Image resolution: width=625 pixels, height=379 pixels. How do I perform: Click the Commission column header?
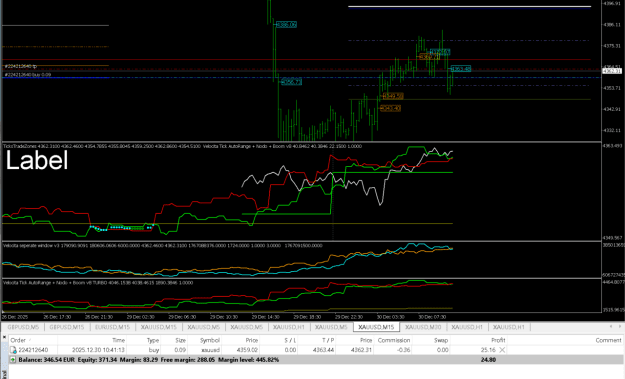click(x=394, y=340)
